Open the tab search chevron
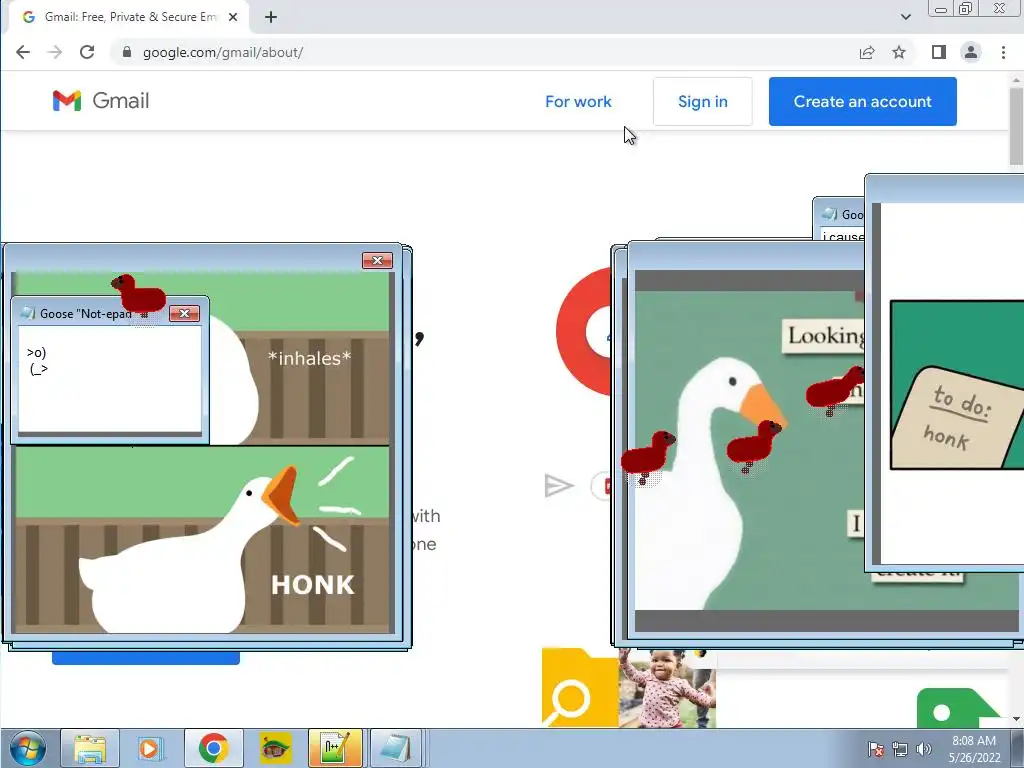 pyautogui.click(x=906, y=17)
